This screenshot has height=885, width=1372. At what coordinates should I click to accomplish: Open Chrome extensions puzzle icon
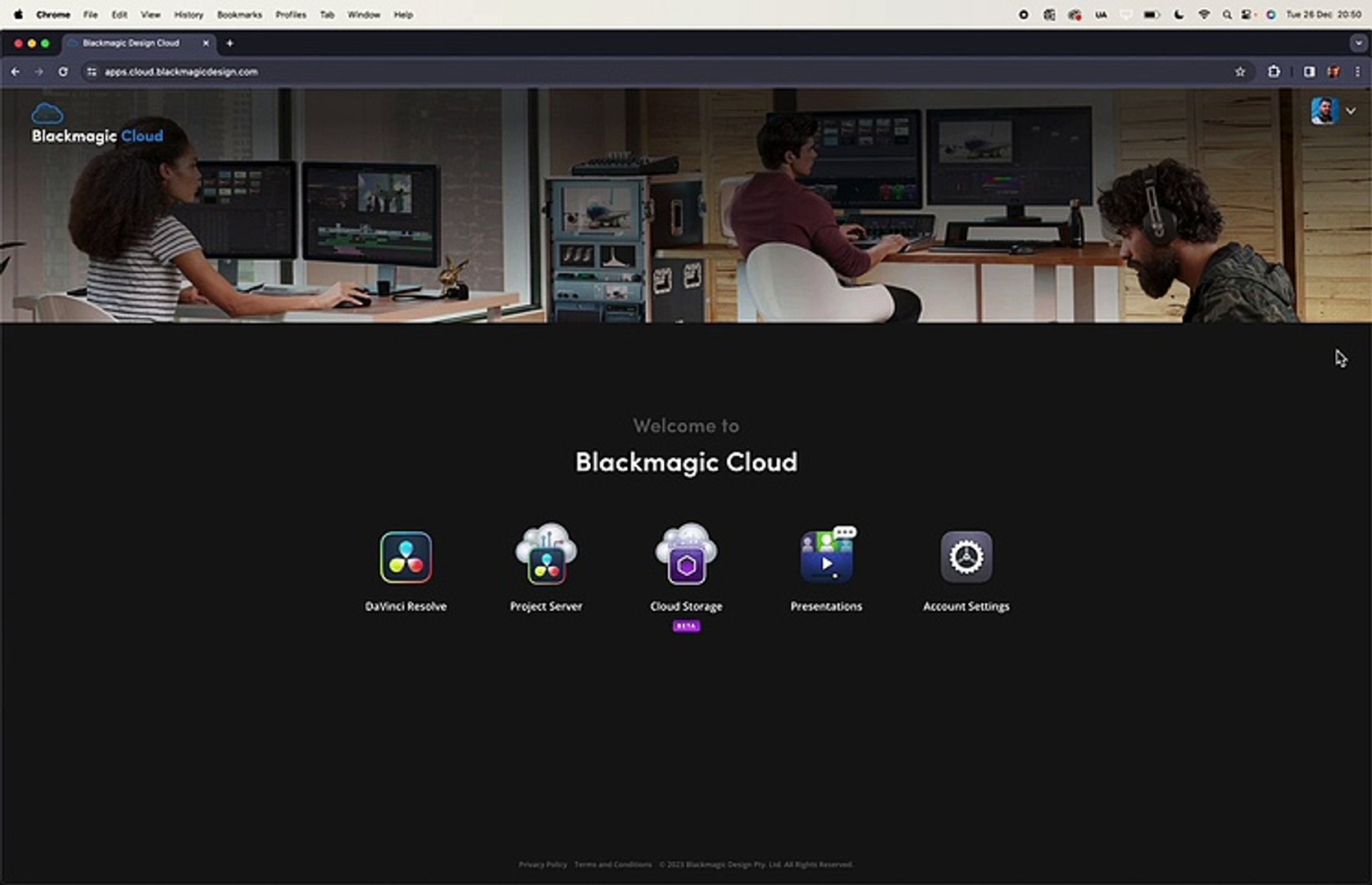(x=1274, y=72)
